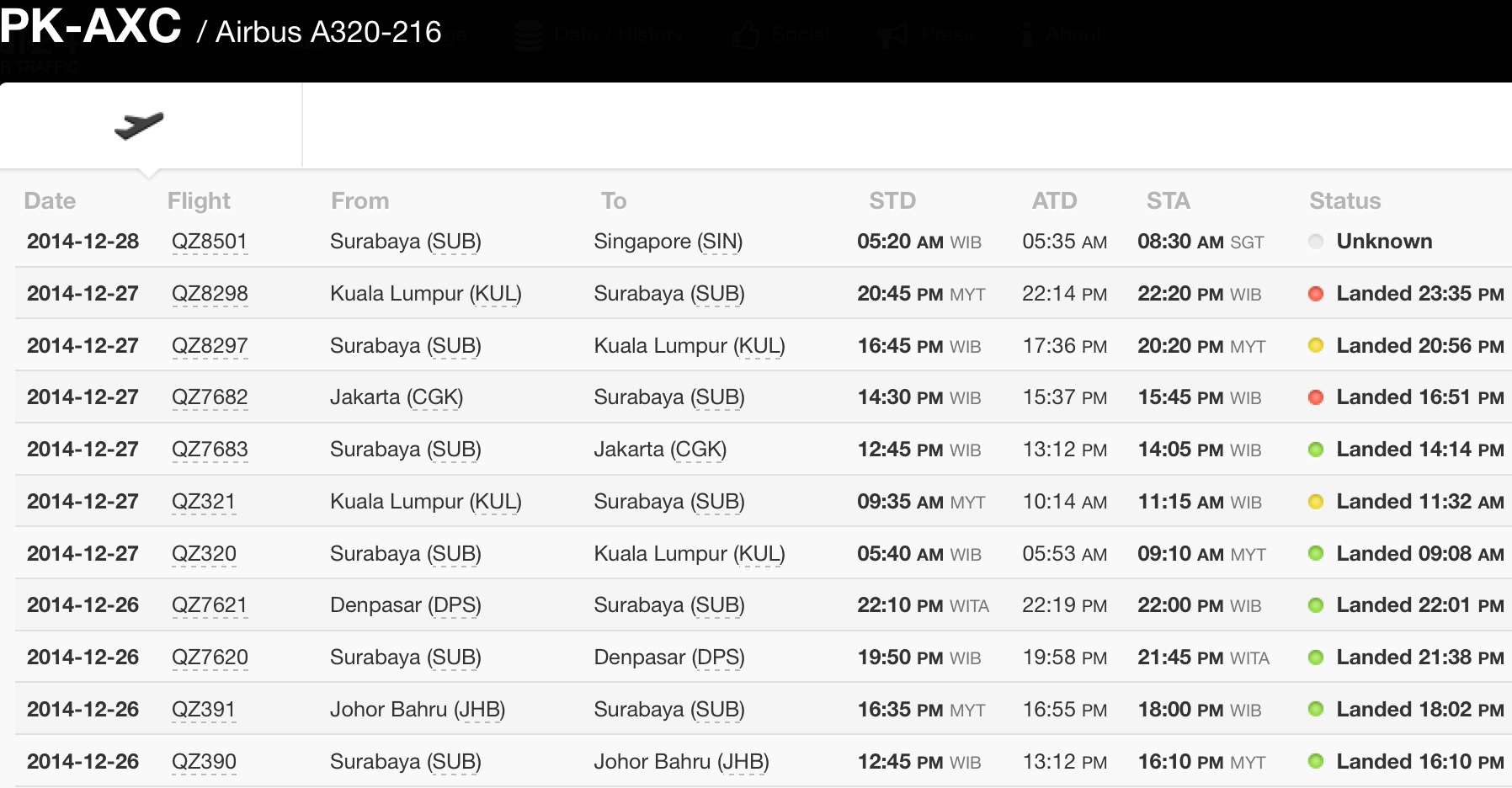Click the red status dot for QZ8298
This screenshot has height=788, width=1512.
[1316, 294]
